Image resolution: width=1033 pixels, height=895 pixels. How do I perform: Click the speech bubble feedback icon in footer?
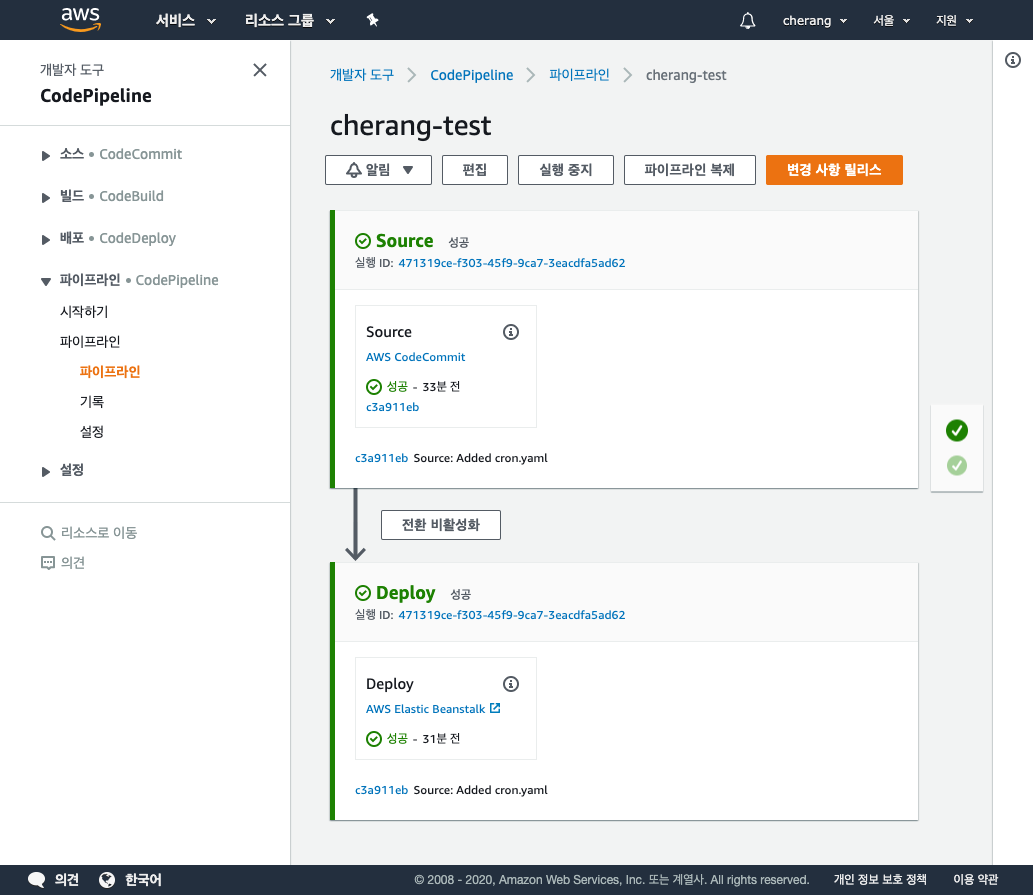[36, 880]
